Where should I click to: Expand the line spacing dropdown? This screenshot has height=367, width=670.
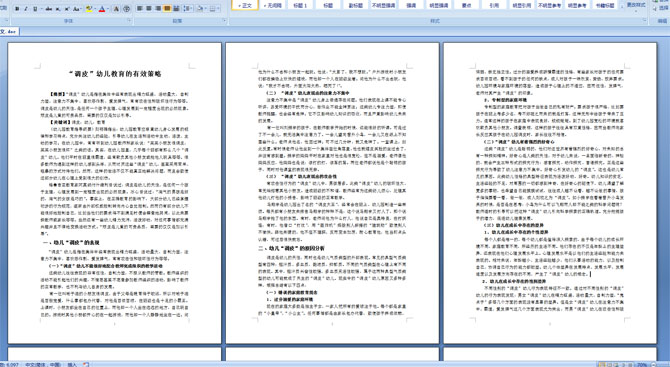coord(191,9)
